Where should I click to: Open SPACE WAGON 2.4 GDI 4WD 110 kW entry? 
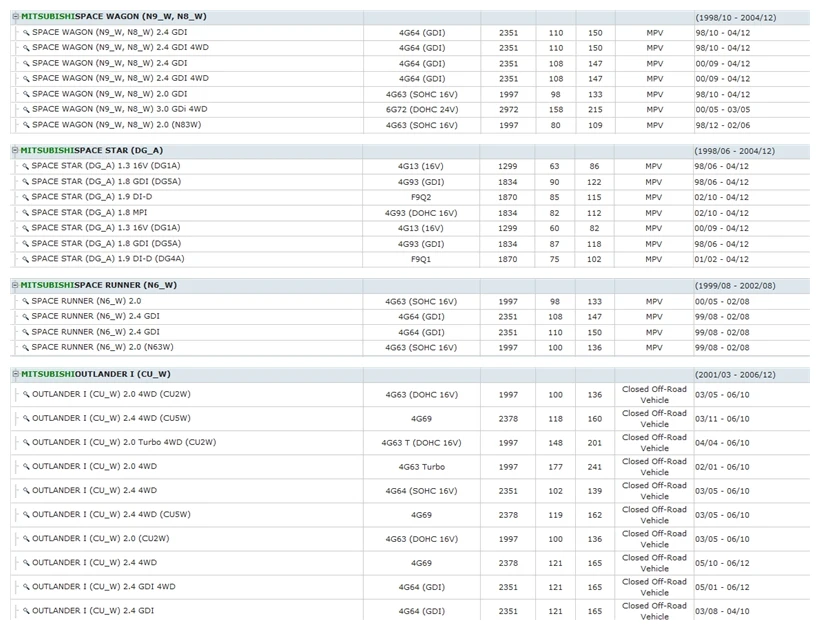[x=120, y=48]
